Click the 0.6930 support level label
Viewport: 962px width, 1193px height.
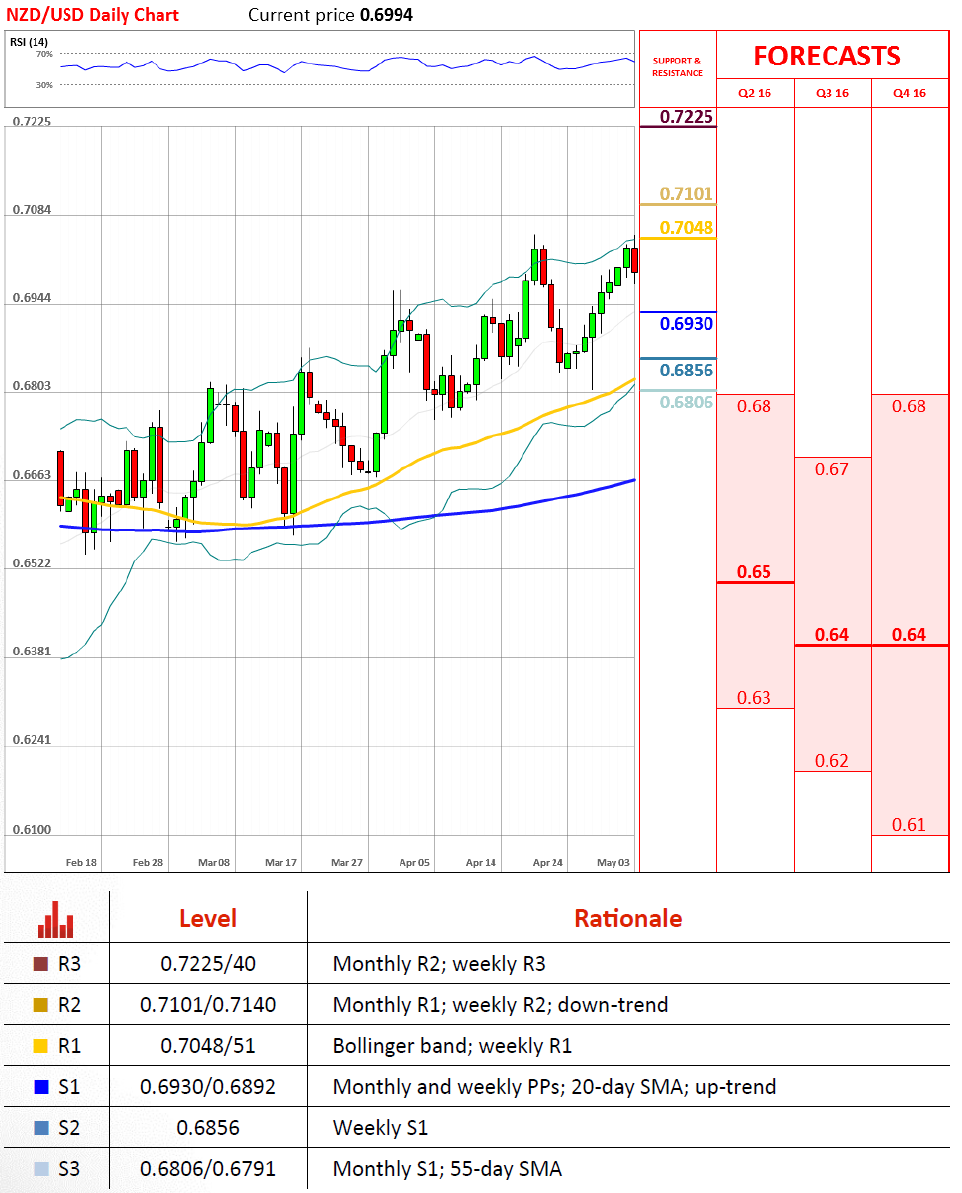pyautogui.click(x=686, y=324)
